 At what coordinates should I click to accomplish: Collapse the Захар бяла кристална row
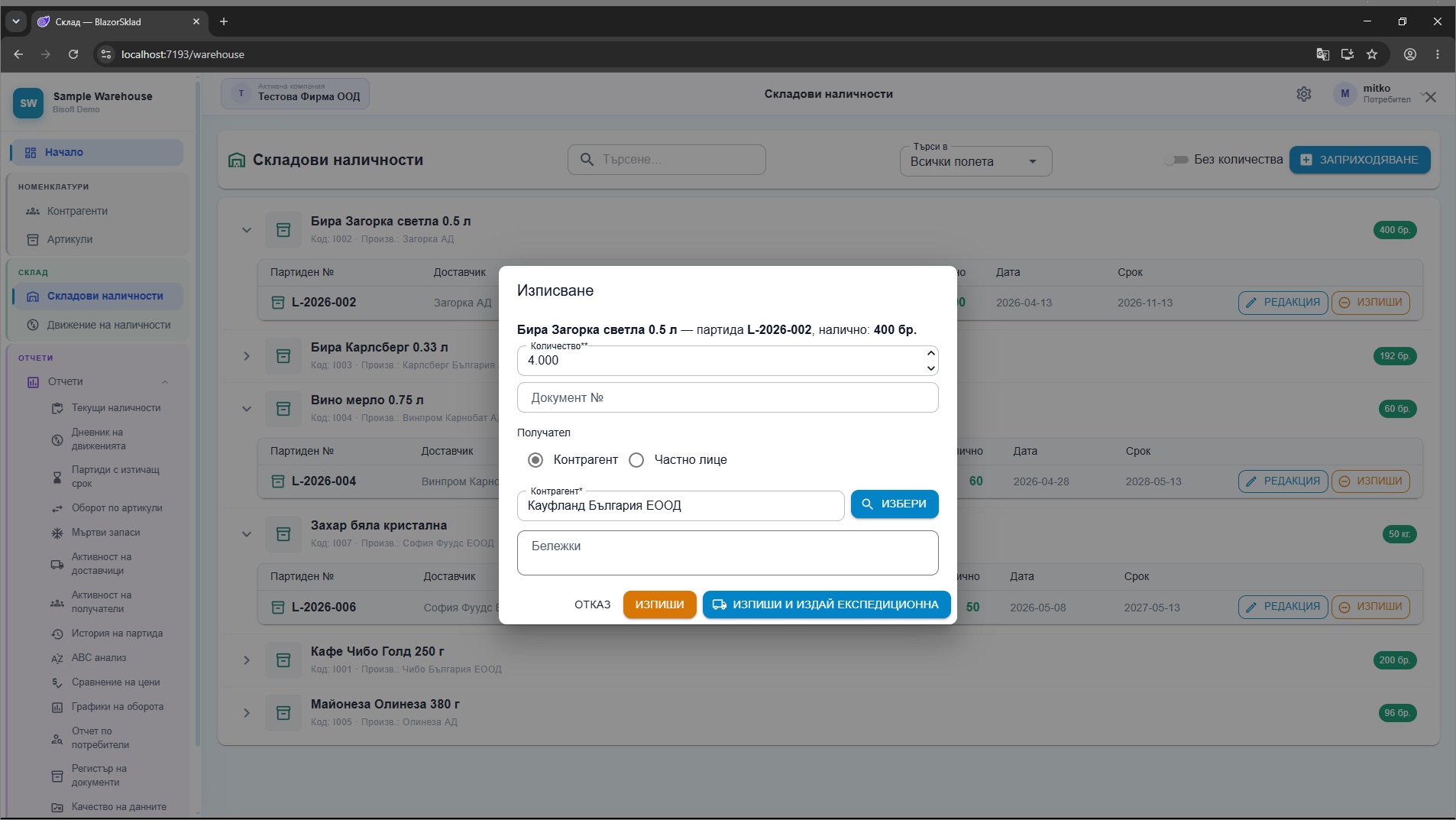[x=247, y=534]
